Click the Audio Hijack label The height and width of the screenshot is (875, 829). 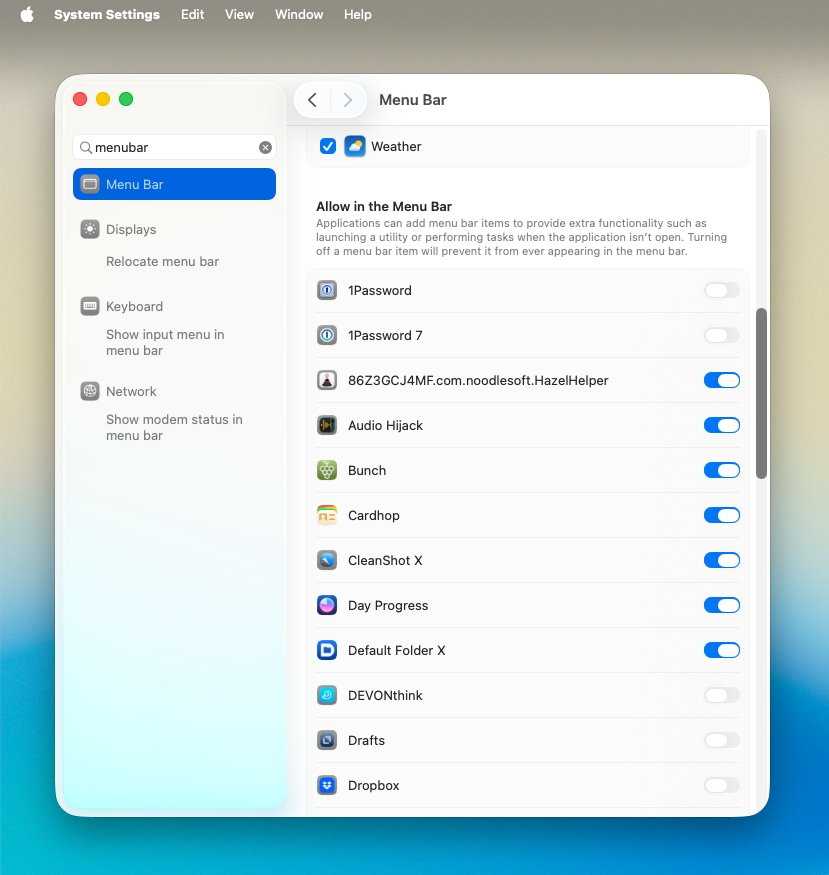pos(385,425)
